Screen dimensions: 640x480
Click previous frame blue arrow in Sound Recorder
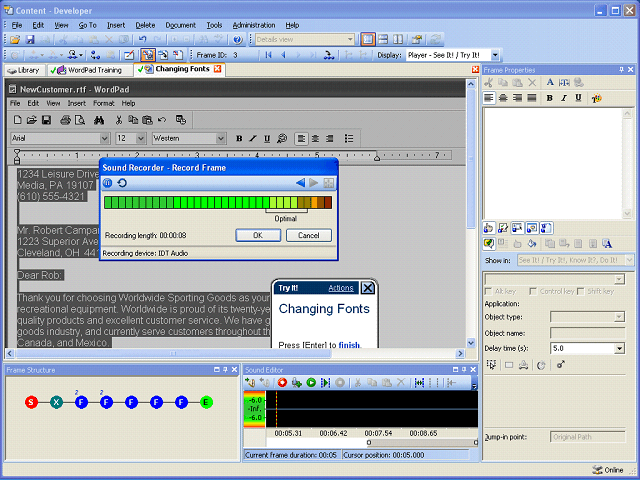point(300,183)
